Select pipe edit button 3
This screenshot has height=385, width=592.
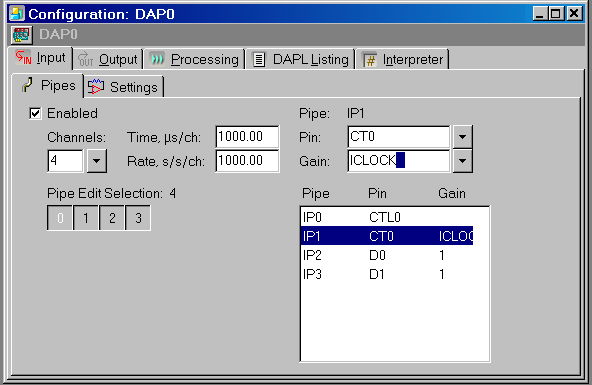click(x=138, y=218)
